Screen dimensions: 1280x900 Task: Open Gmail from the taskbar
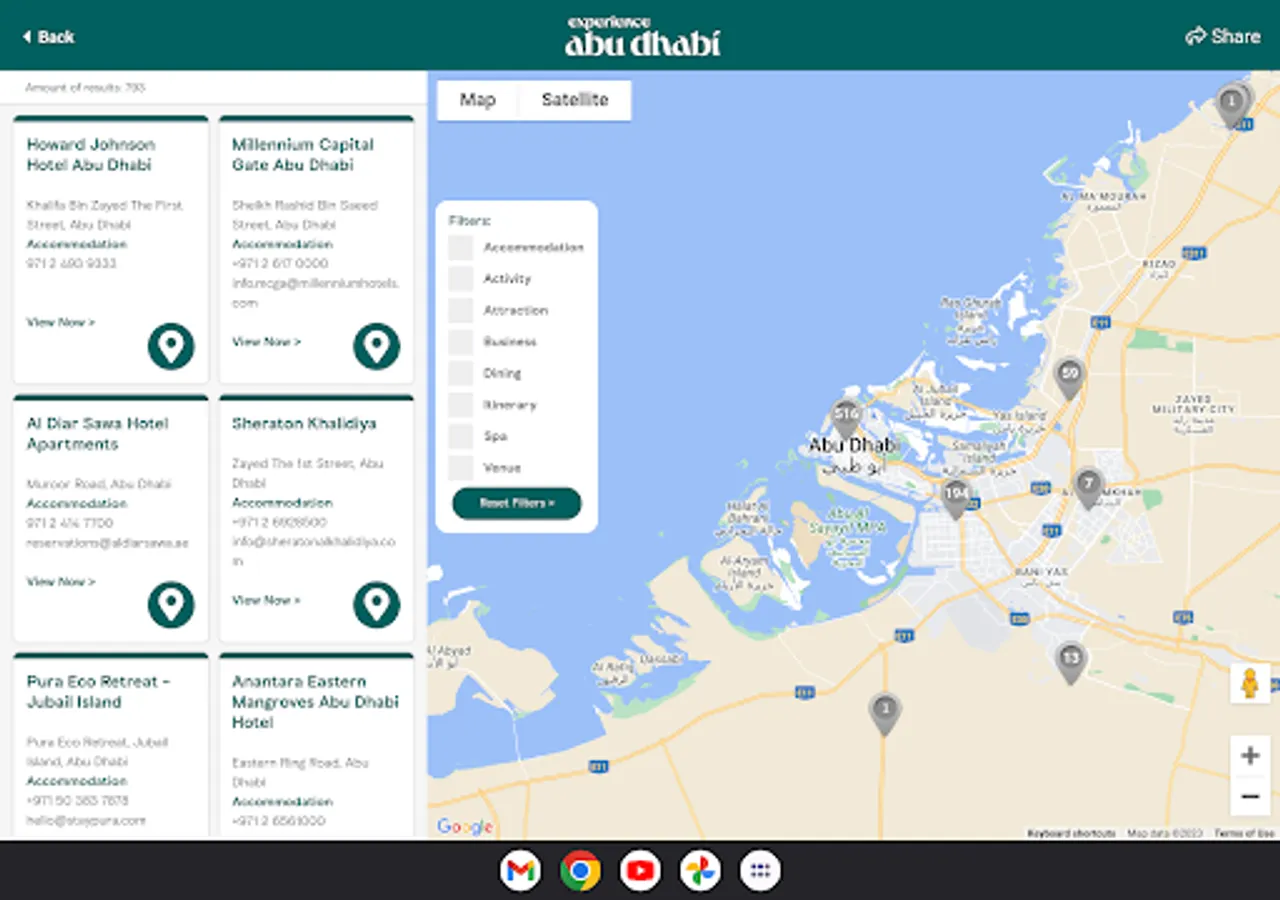(x=520, y=871)
